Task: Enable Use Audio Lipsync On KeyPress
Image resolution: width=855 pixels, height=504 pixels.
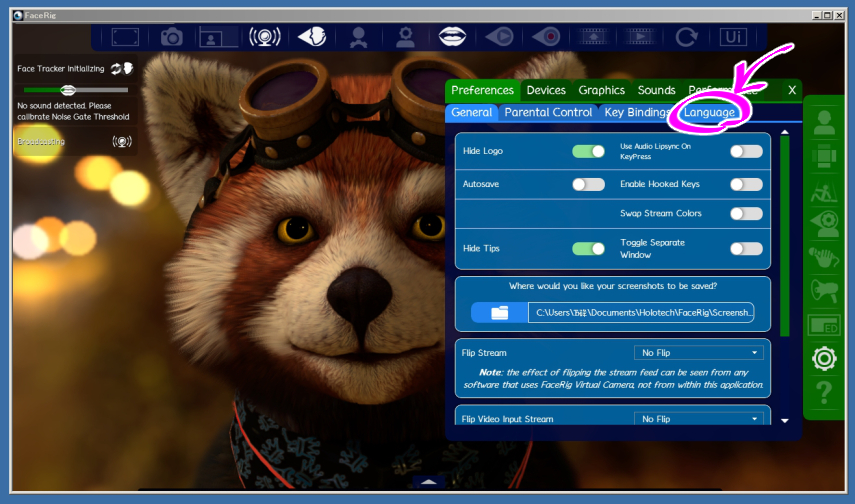Action: pyautogui.click(x=746, y=151)
